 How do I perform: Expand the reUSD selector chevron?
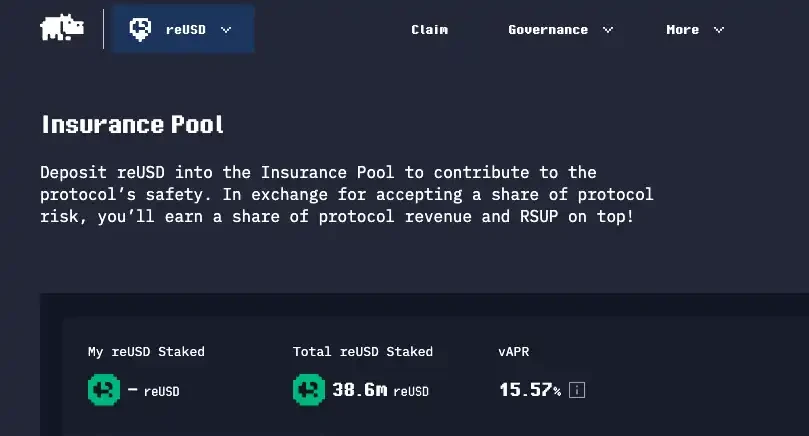click(x=226, y=30)
